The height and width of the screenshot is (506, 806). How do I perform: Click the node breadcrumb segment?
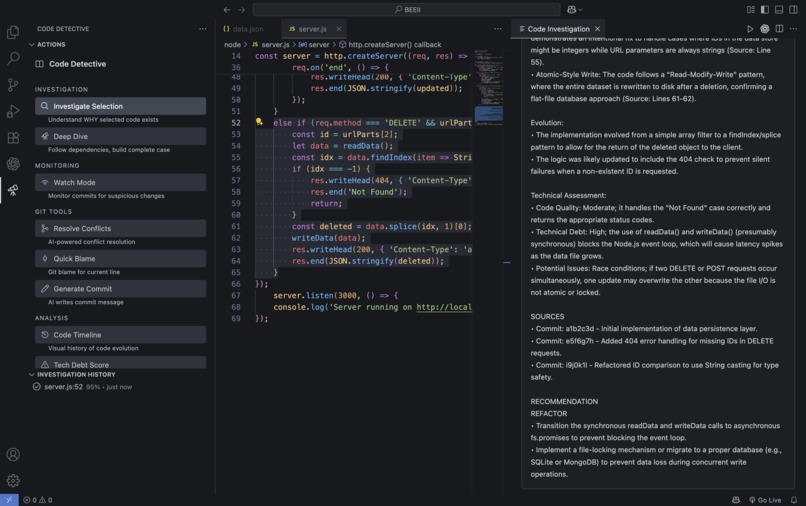[232, 45]
